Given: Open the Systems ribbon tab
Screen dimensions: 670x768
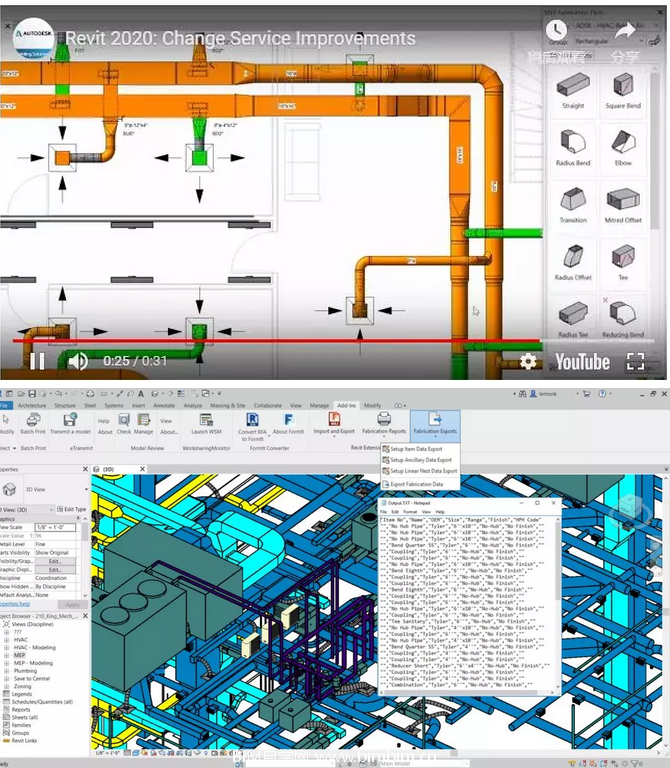Looking at the screenshot, I should click(114, 406).
